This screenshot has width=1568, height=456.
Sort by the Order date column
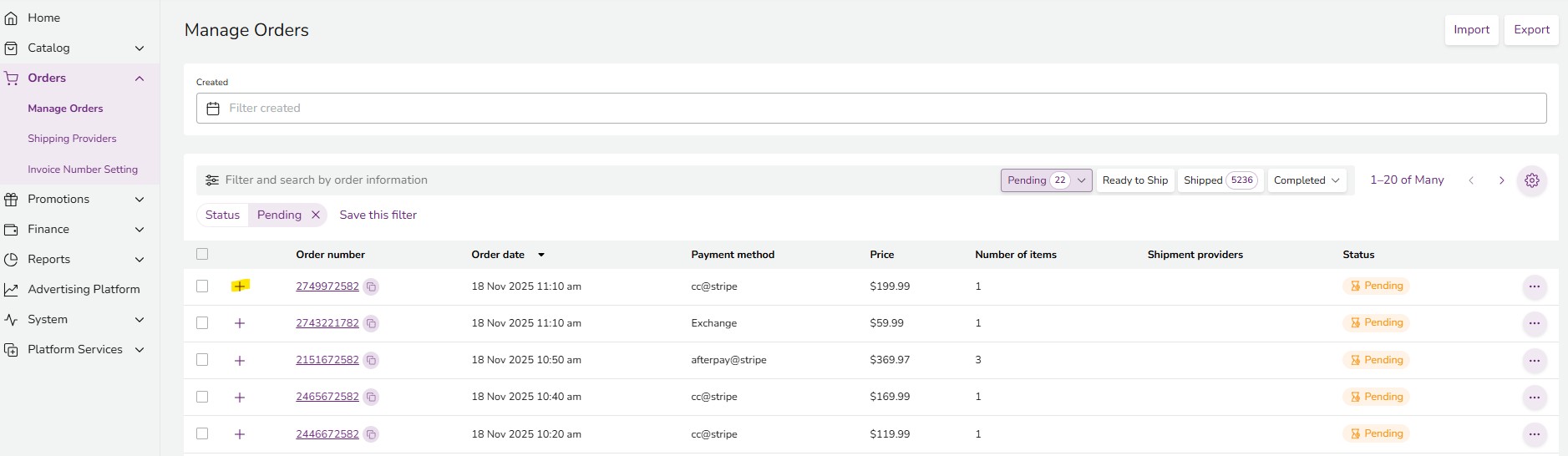tap(498, 255)
